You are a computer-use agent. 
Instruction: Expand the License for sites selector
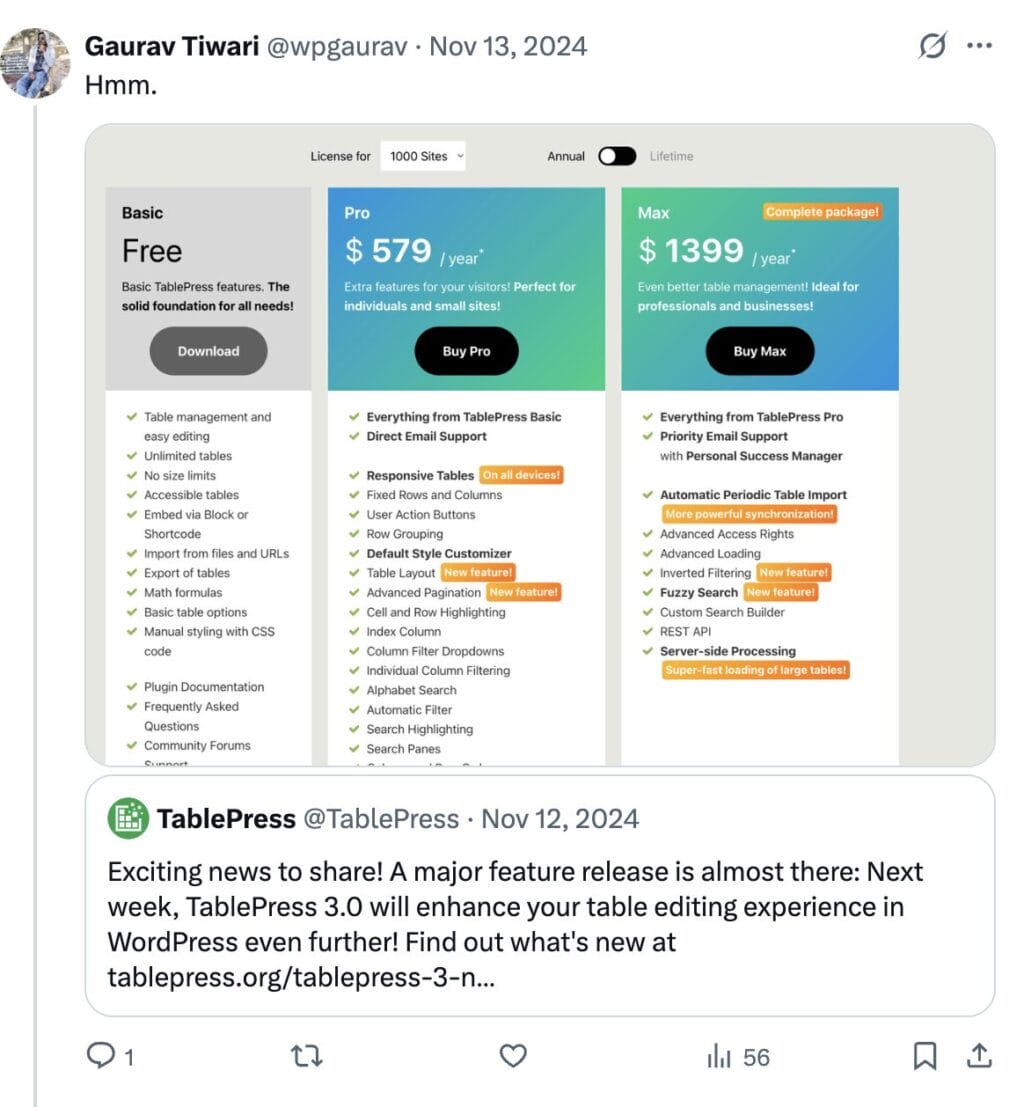(x=422, y=156)
